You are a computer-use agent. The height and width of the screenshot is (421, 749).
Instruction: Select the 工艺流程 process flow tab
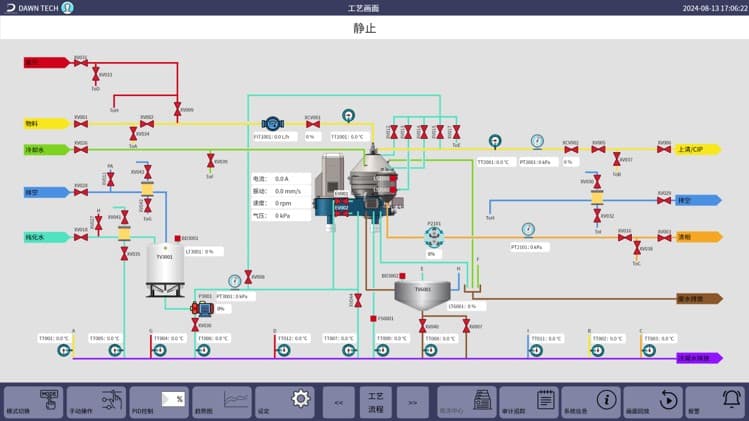pos(375,402)
